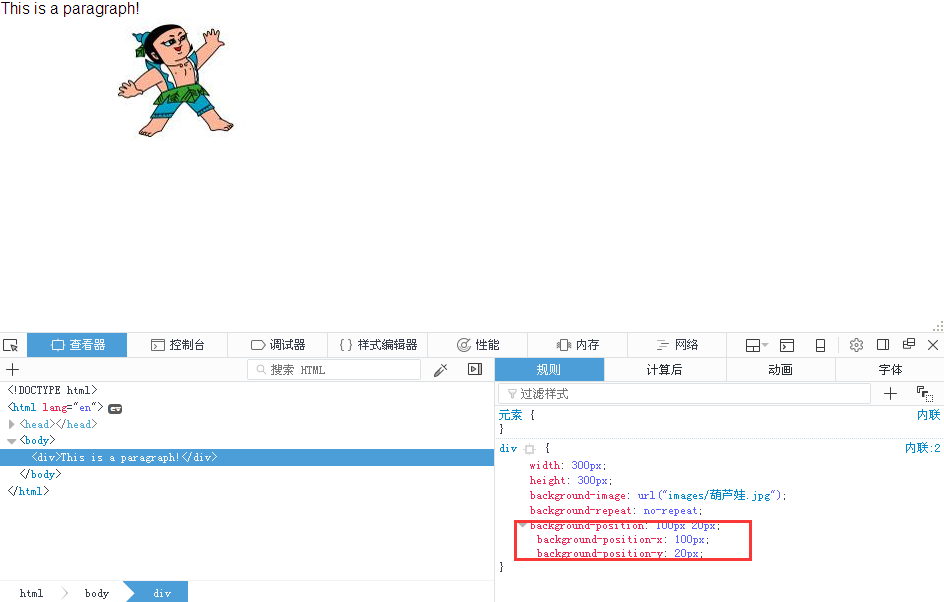Select the DOCTYPE html line
This screenshot has height=602, width=944.
52,390
